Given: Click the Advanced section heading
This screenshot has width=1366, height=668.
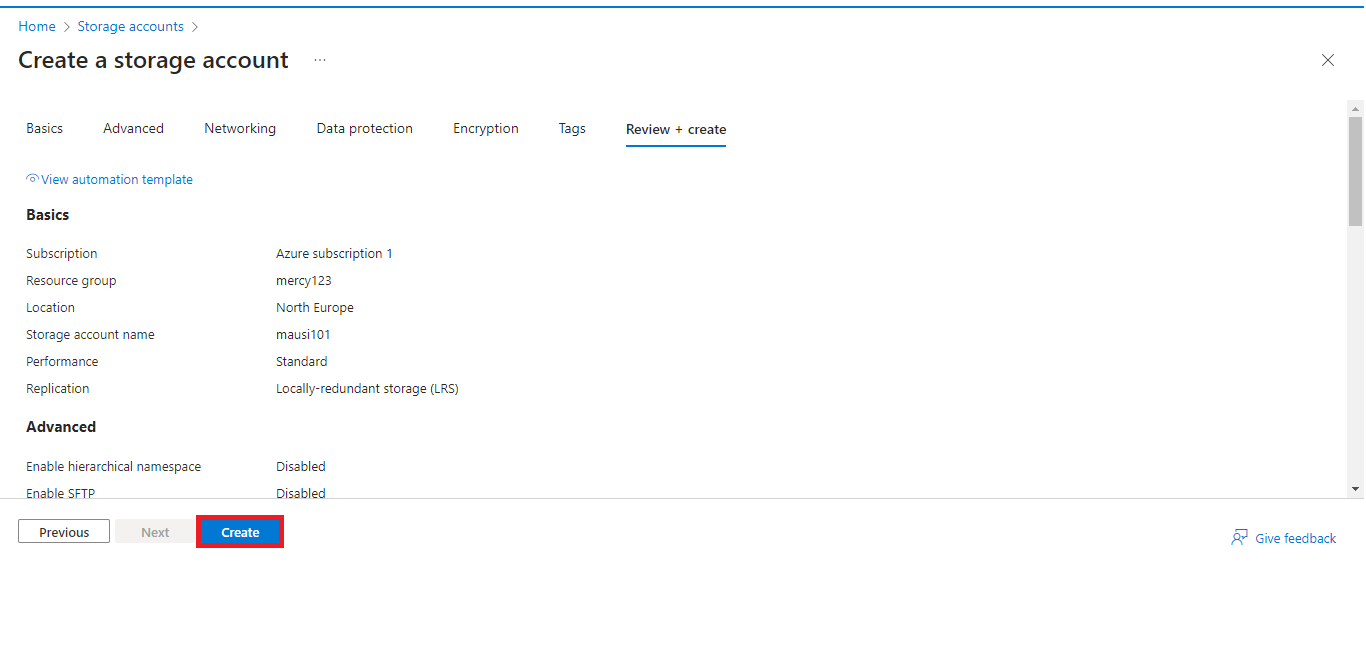Looking at the screenshot, I should (x=61, y=427).
